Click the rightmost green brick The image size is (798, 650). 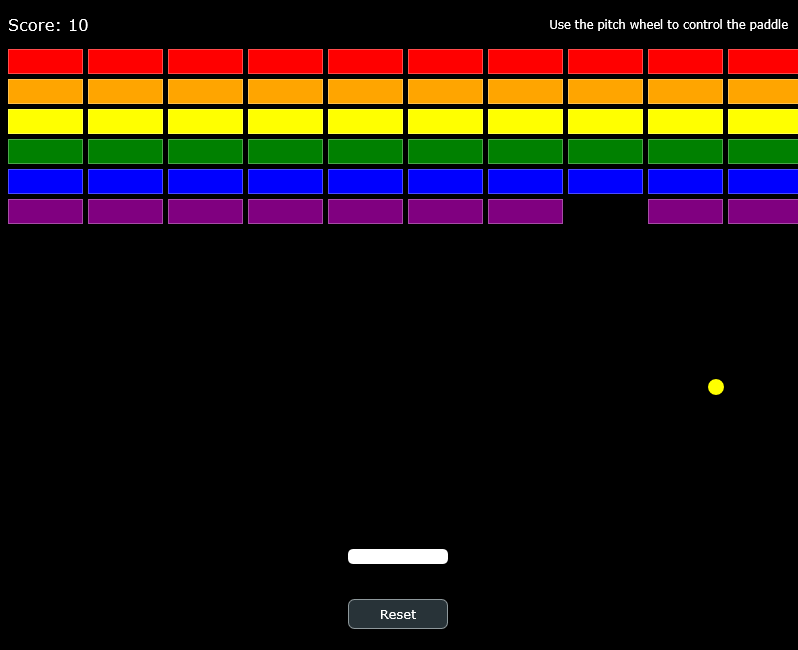pos(762,151)
